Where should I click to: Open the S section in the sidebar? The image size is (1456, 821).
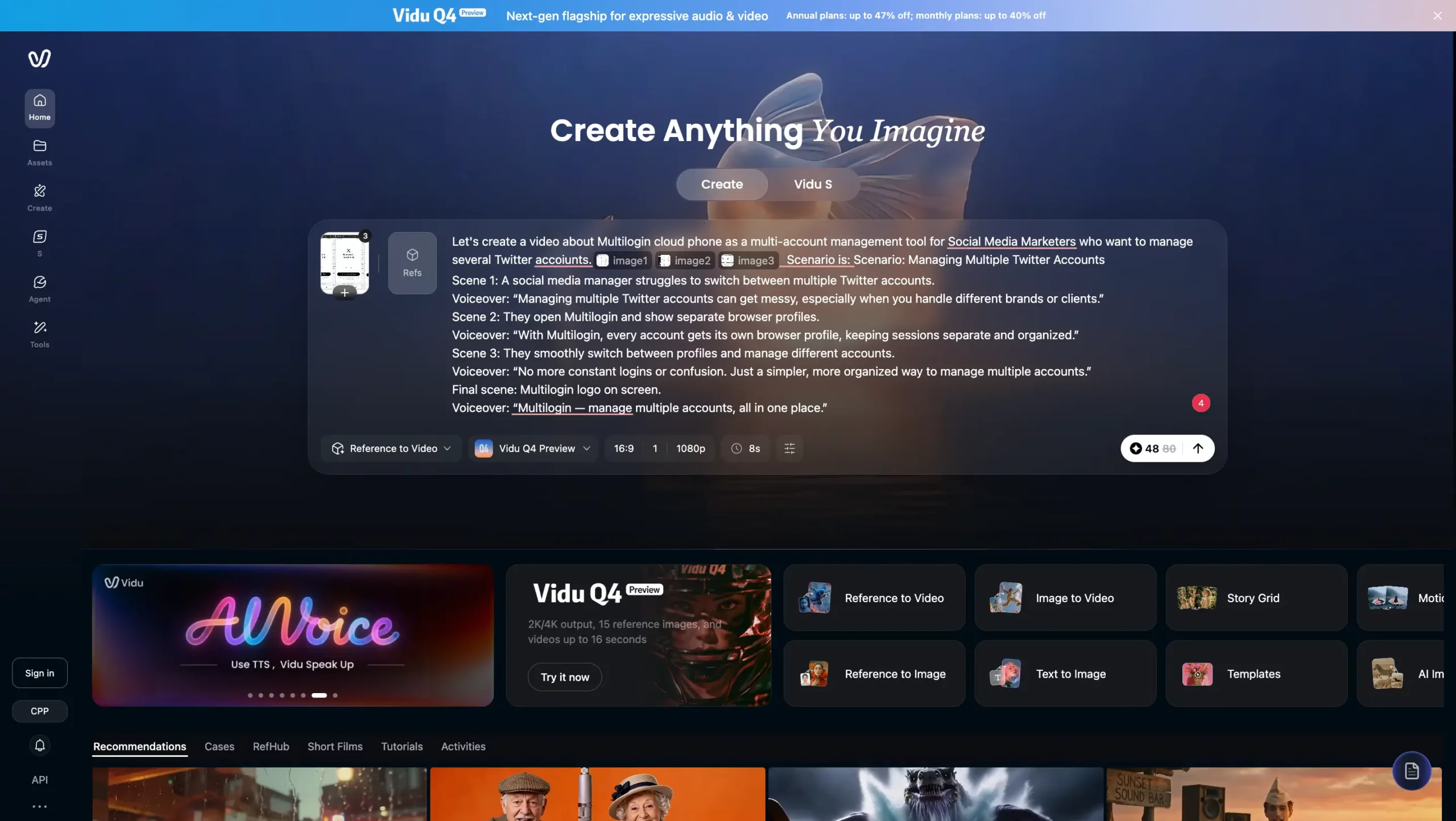(x=39, y=244)
